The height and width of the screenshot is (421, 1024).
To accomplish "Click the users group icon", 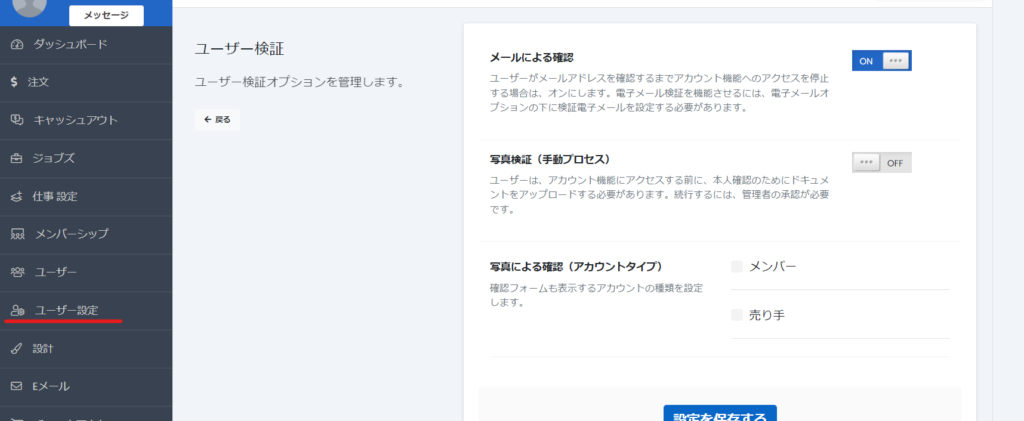I will (16, 272).
